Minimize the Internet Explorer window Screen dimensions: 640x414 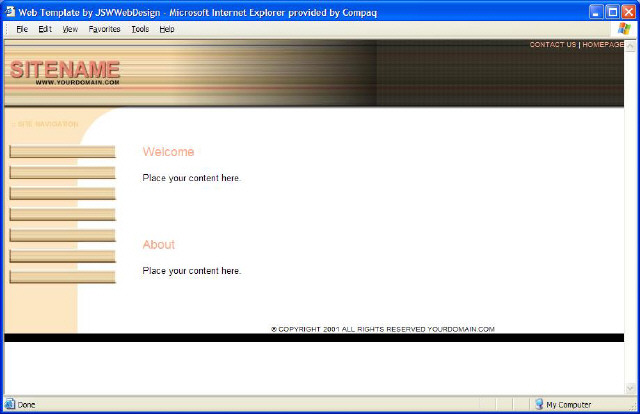(594, 10)
